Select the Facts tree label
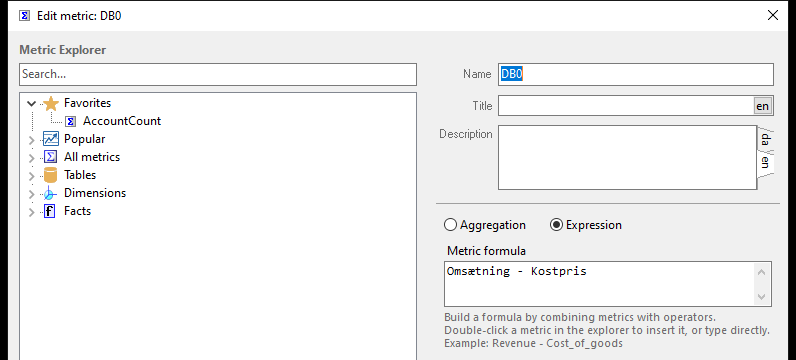Screen dimensions: 796x360 [x=77, y=211]
